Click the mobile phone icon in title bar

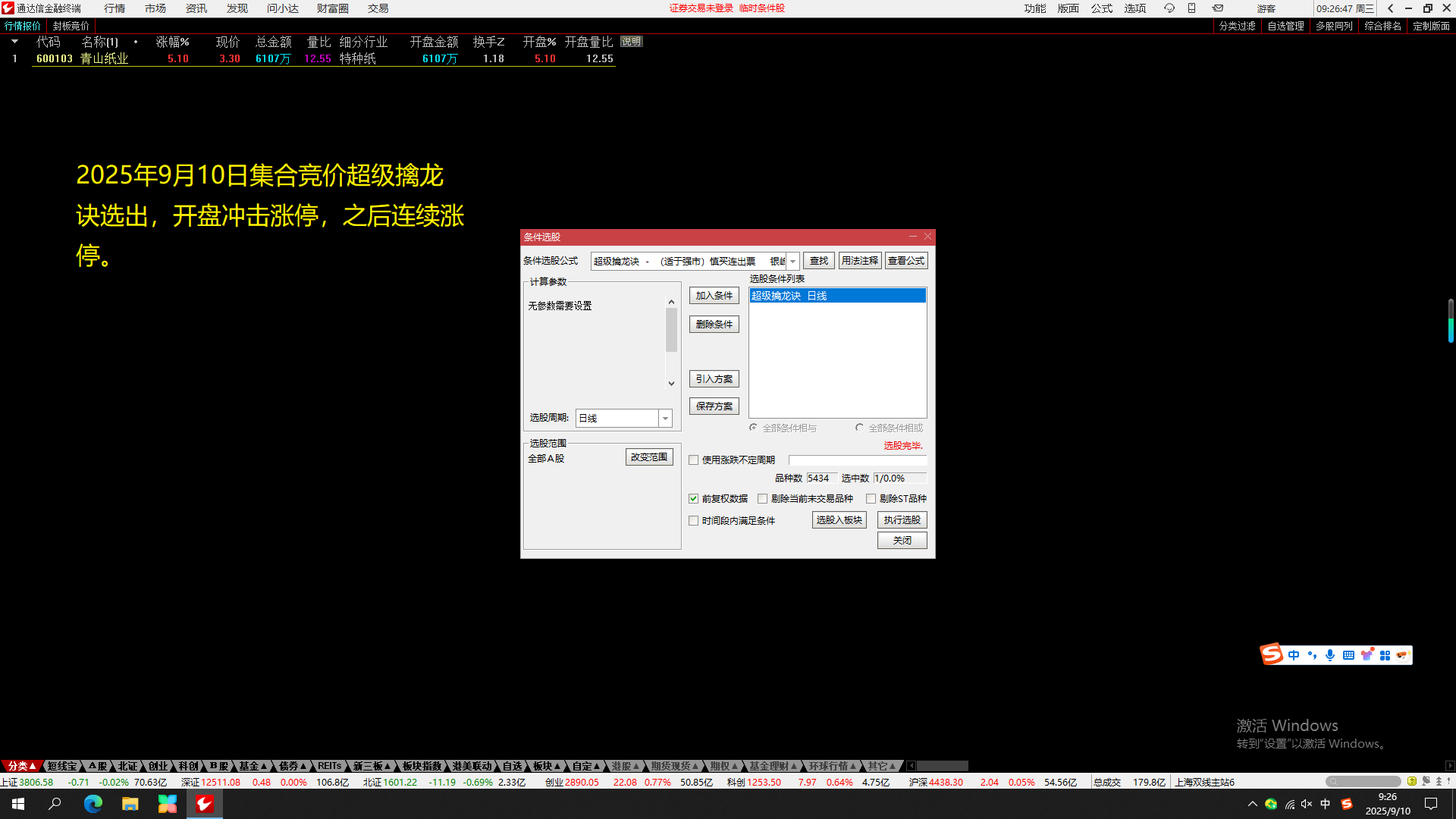click(1192, 8)
